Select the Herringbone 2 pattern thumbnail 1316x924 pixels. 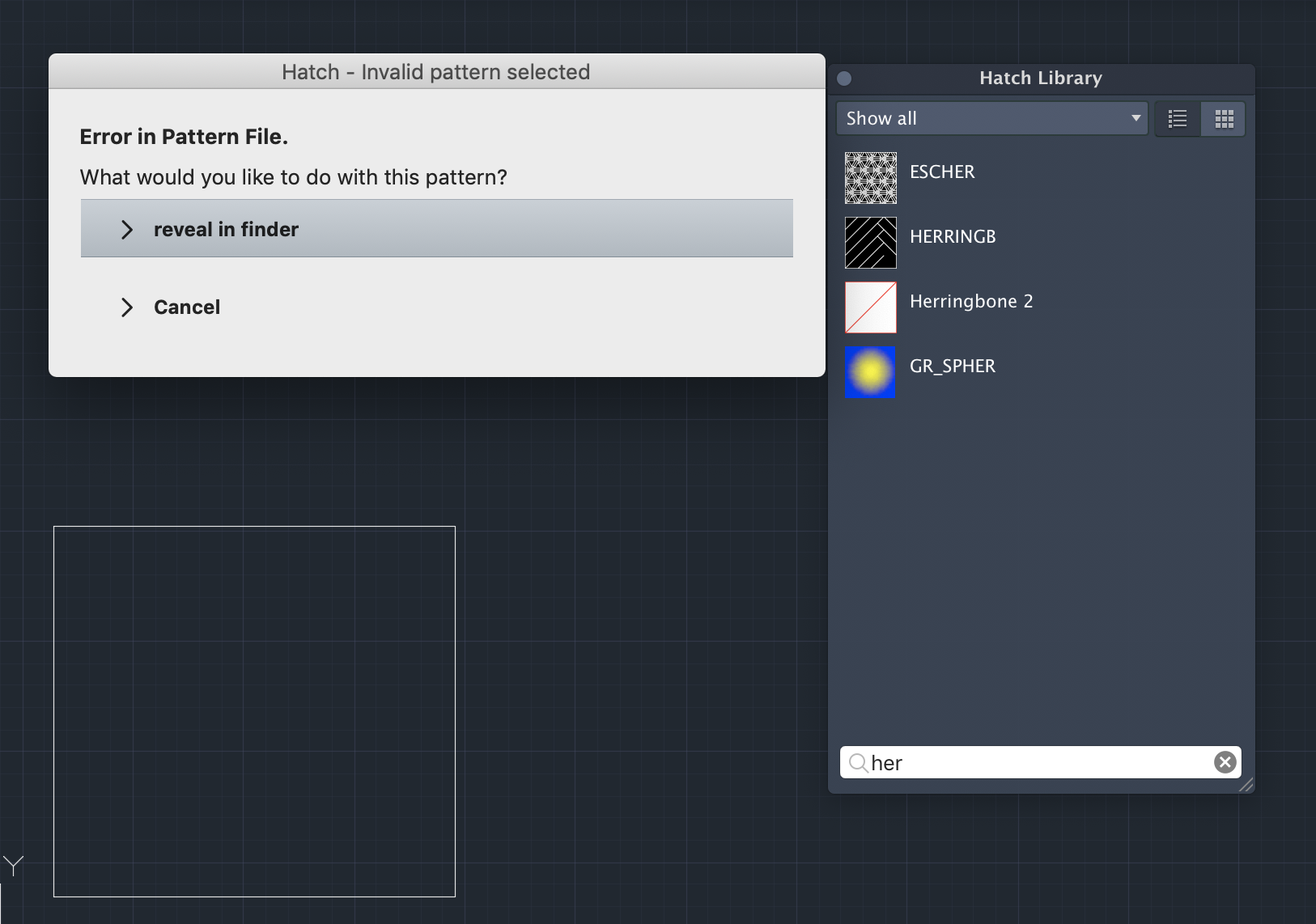click(x=870, y=307)
